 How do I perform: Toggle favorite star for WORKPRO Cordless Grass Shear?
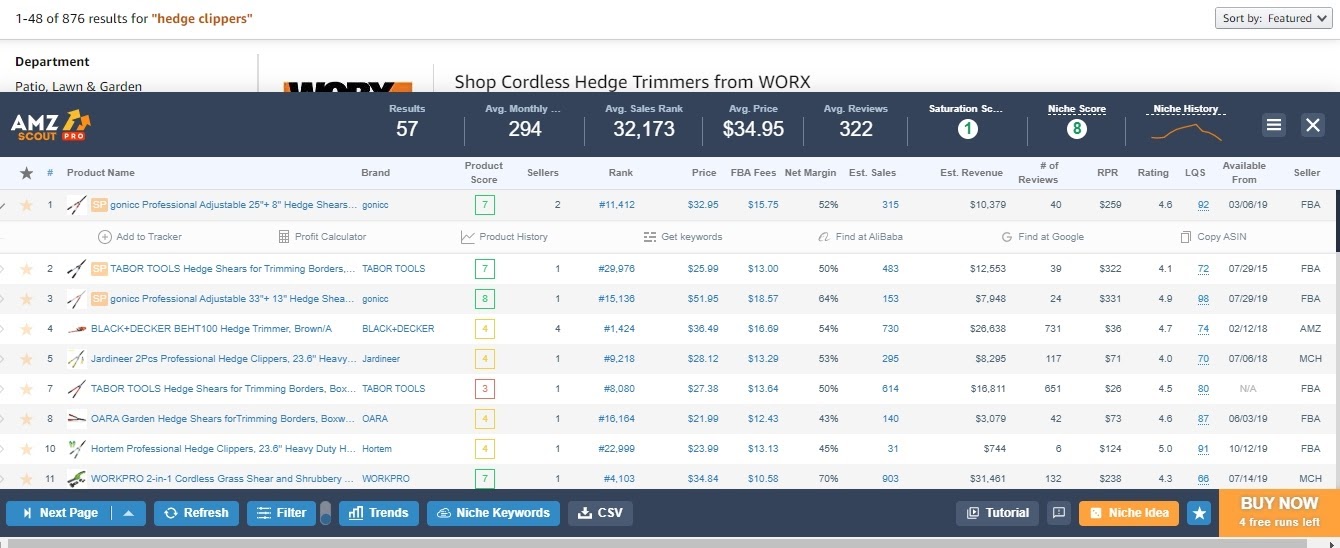click(x=27, y=479)
